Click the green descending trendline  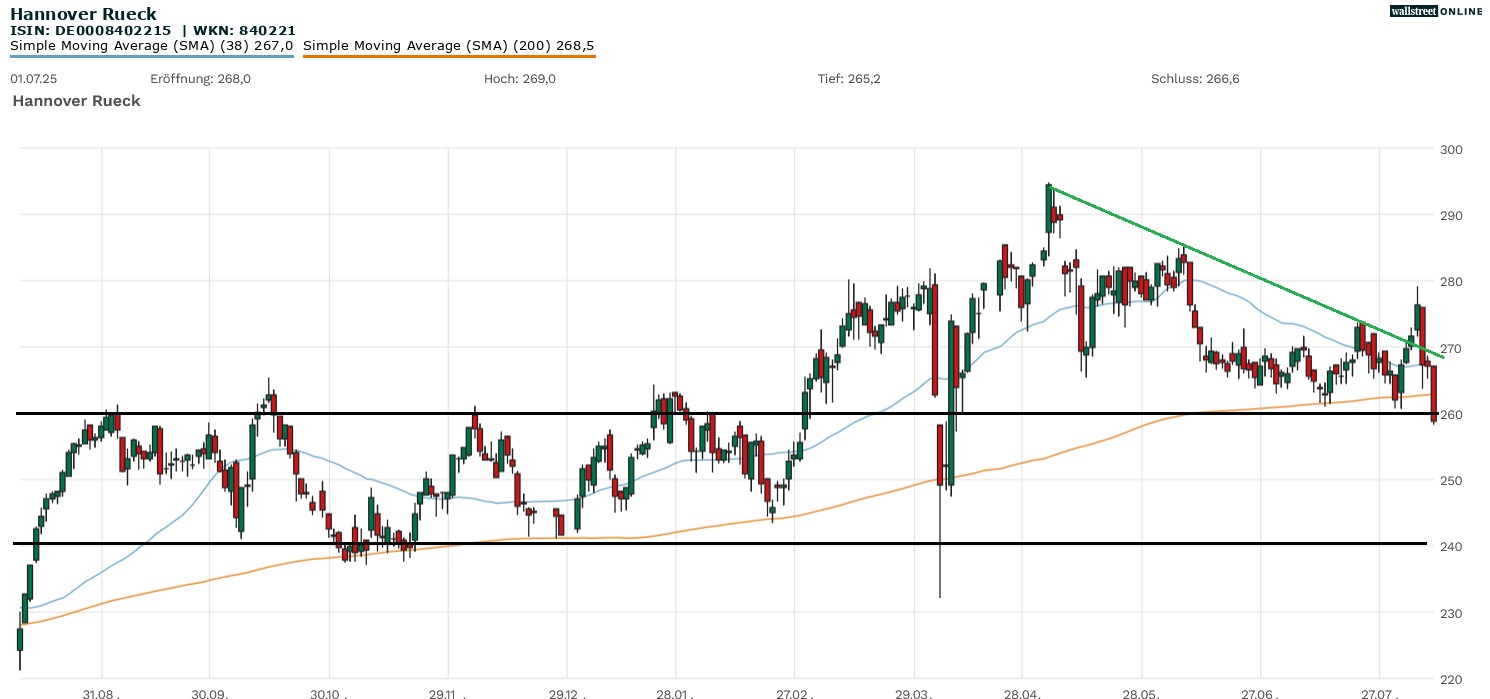click(x=1247, y=272)
